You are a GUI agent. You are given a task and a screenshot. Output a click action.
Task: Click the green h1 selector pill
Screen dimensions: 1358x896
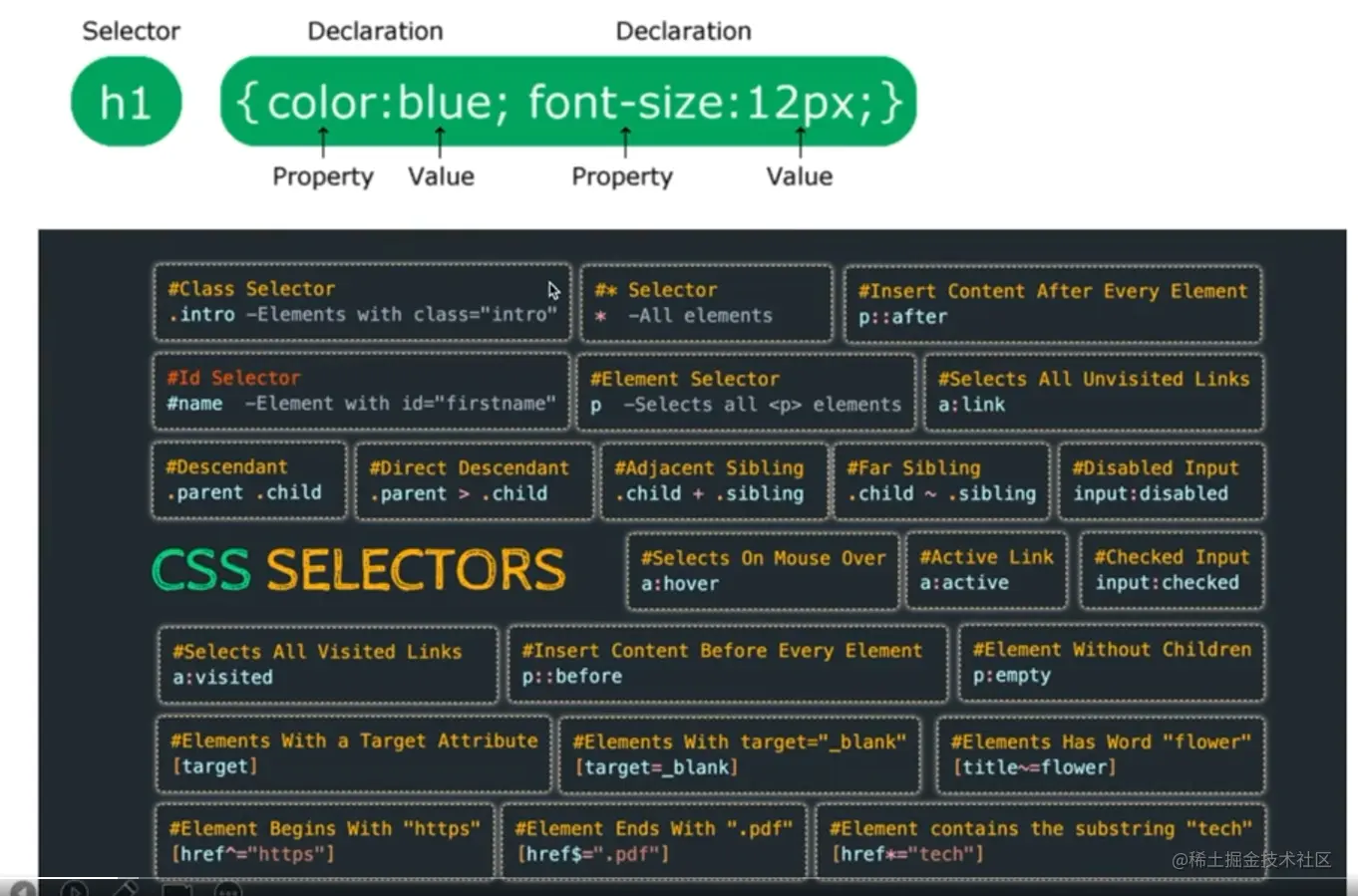127,102
